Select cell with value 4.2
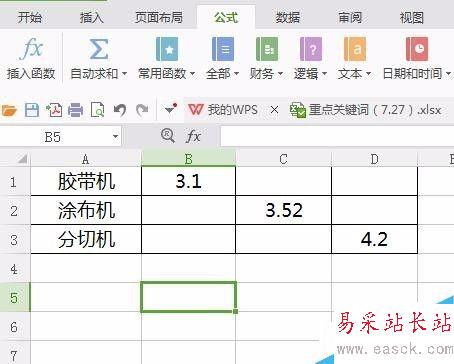 [375, 239]
